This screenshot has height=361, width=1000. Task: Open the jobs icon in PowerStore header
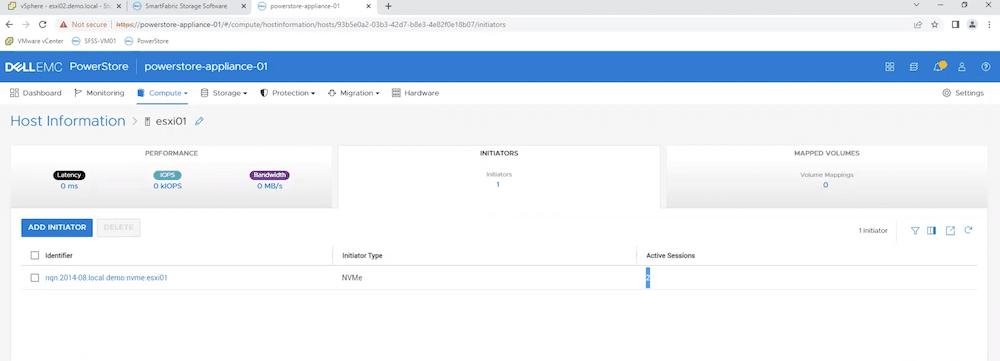pyautogui.click(x=914, y=67)
